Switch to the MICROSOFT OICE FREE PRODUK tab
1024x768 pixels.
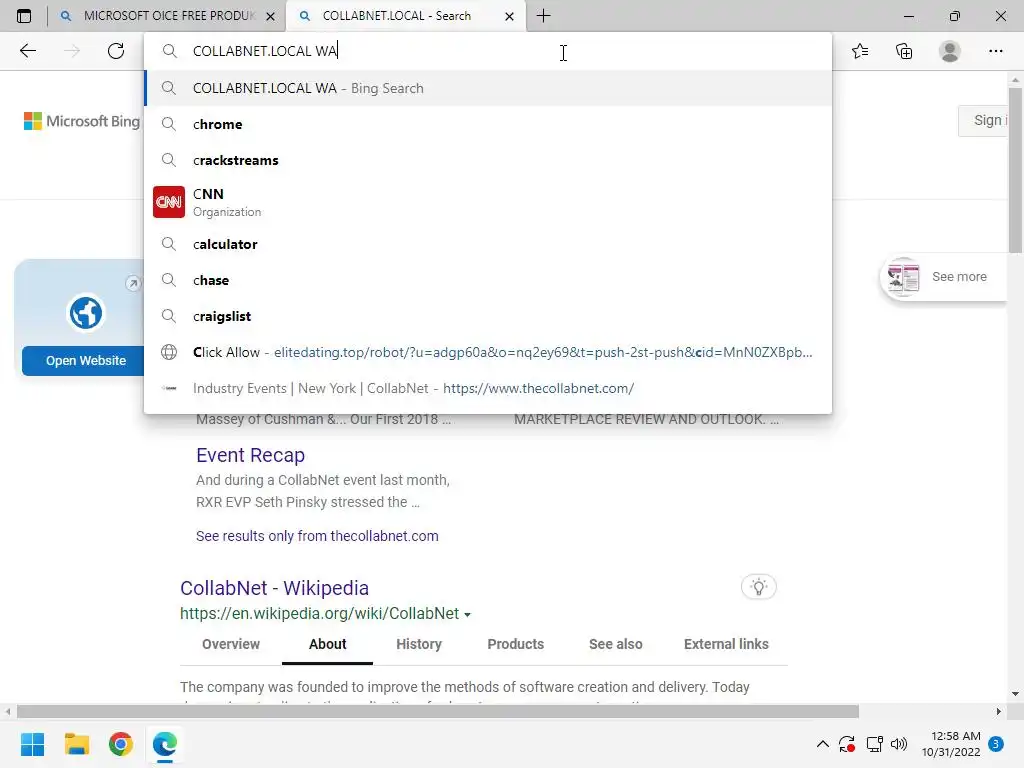[x=167, y=16]
